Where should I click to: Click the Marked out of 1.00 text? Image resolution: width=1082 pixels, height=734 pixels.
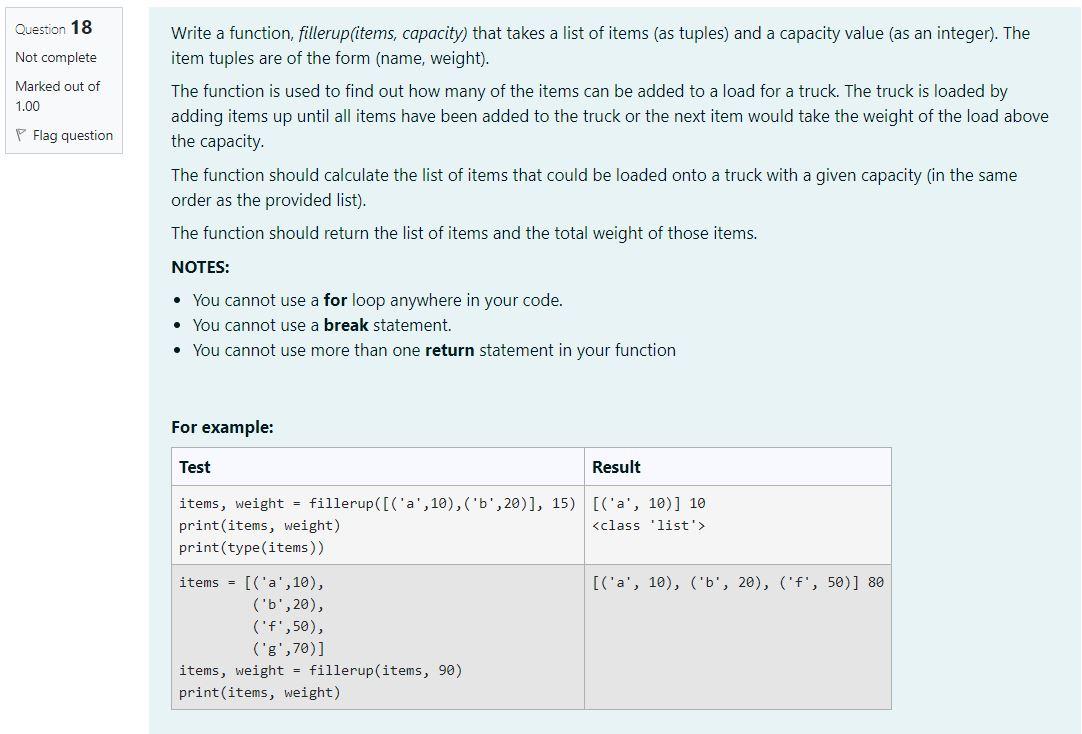coord(55,95)
